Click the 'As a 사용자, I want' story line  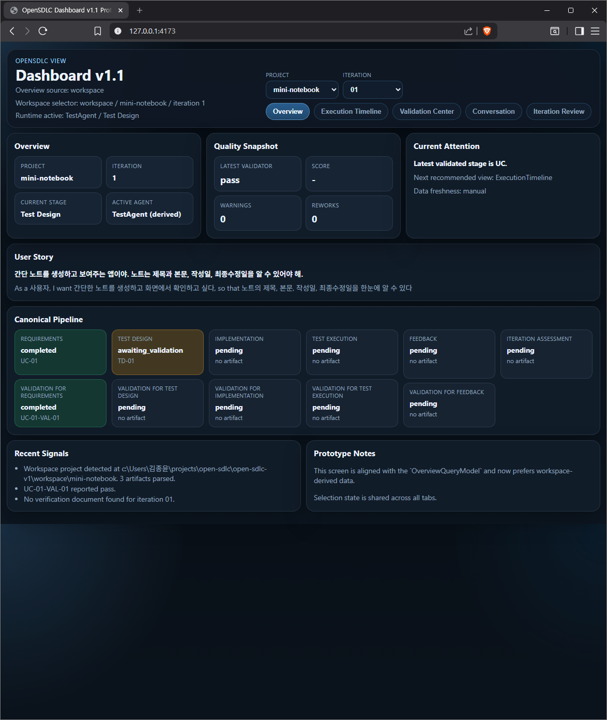213,288
